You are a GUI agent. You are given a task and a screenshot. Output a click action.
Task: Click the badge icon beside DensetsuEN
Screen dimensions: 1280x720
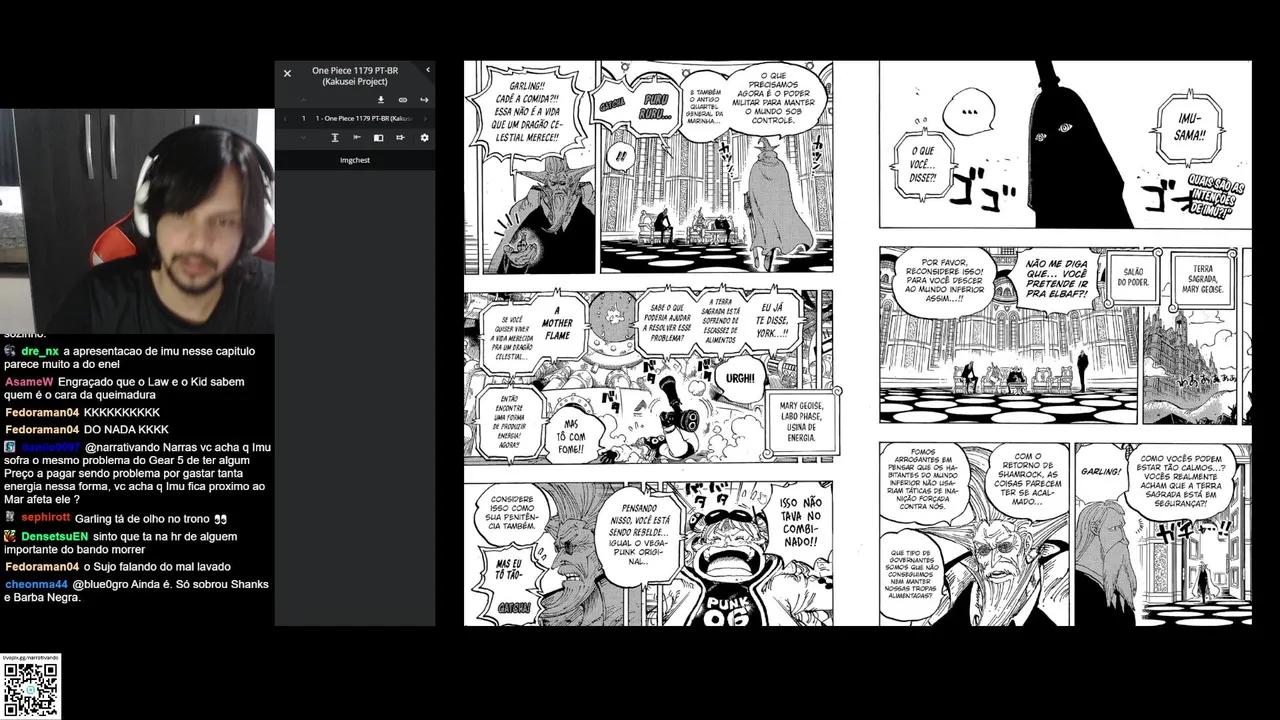click(x=10, y=536)
